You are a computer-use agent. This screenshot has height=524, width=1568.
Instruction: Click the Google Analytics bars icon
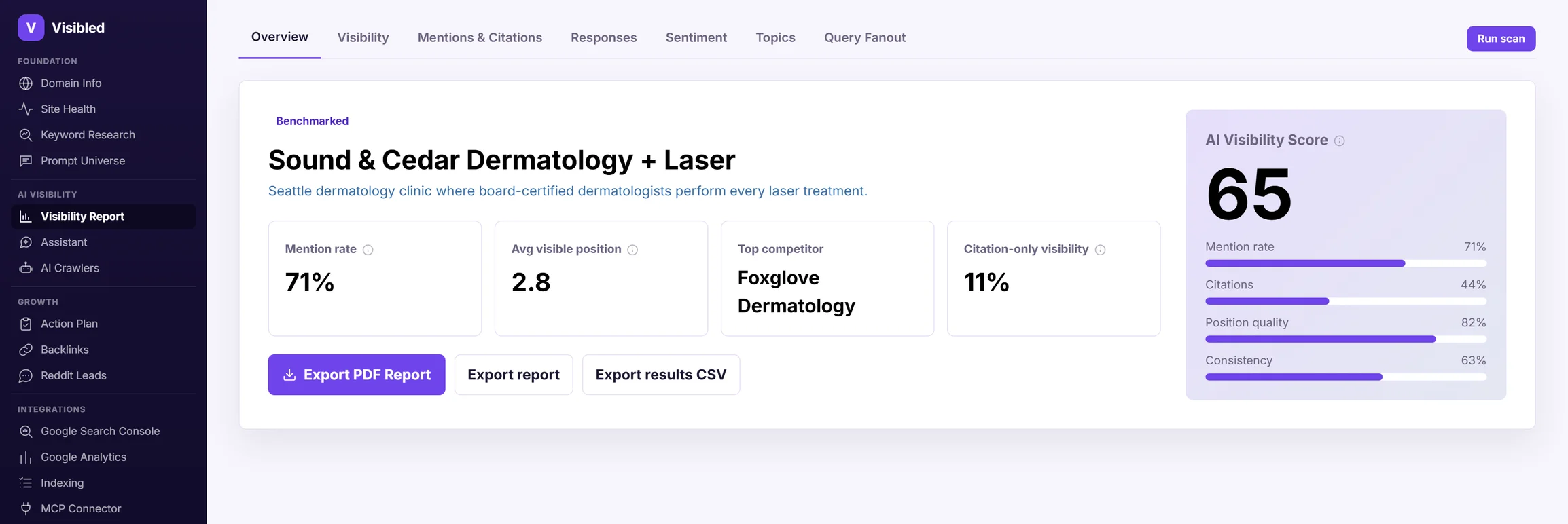26,457
